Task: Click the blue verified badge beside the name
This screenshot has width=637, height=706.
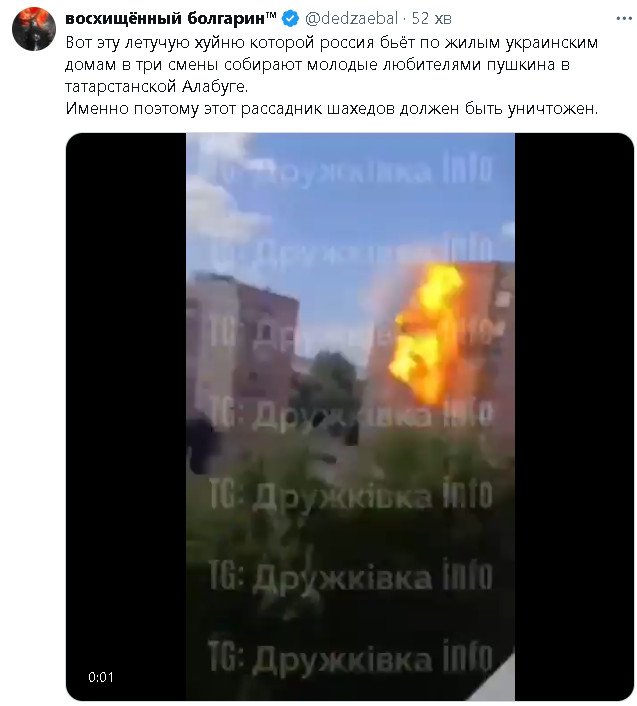Action: 290,18
